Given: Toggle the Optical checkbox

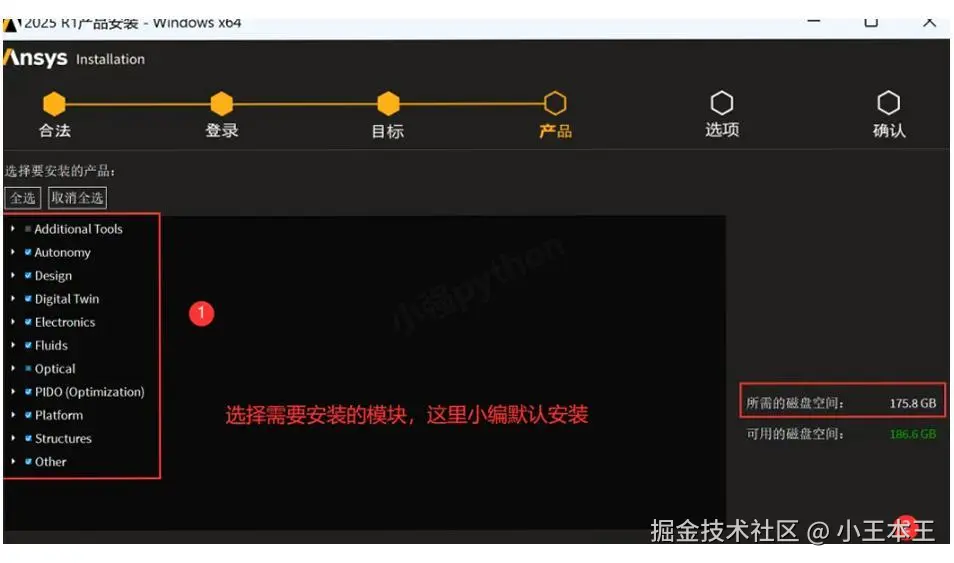Looking at the screenshot, I should (28, 368).
